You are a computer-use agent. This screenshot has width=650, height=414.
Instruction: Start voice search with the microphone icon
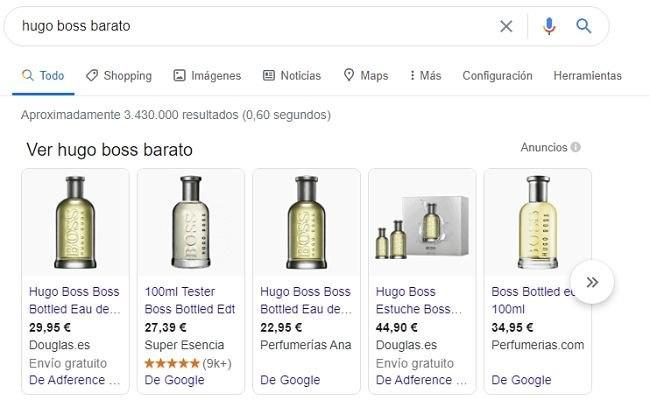tap(549, 26)
